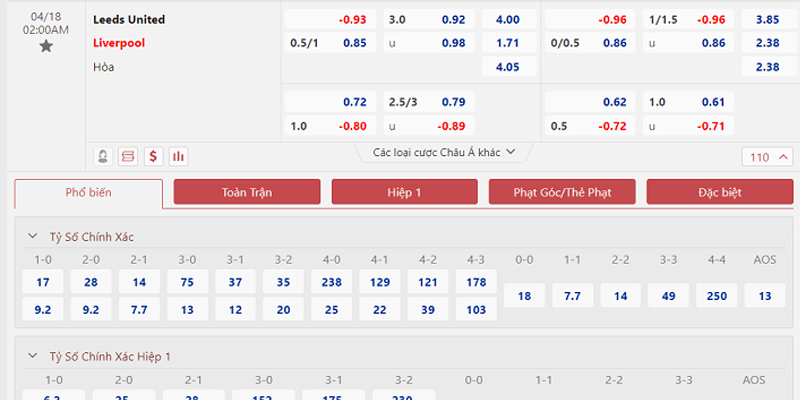The image size is (800, 400).
Task: Bet away score 3-2 at 20
Action: point(283,309)
